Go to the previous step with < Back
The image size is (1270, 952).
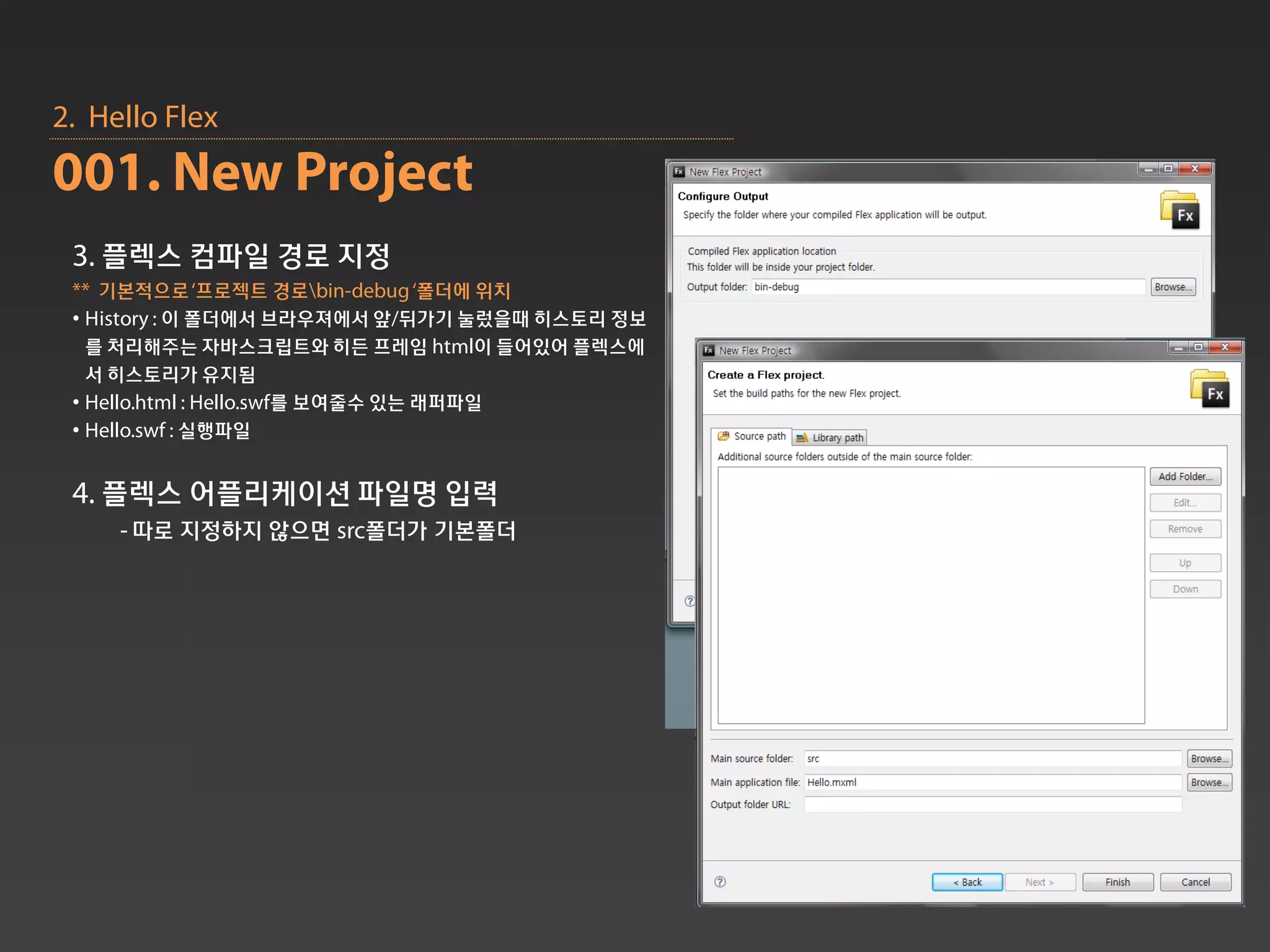point(967,882)
